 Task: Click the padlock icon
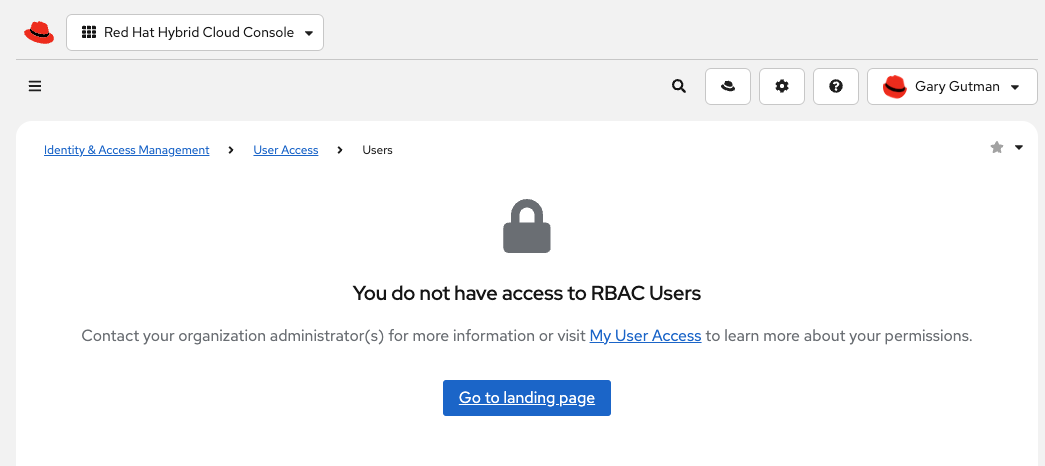[527, 227]
